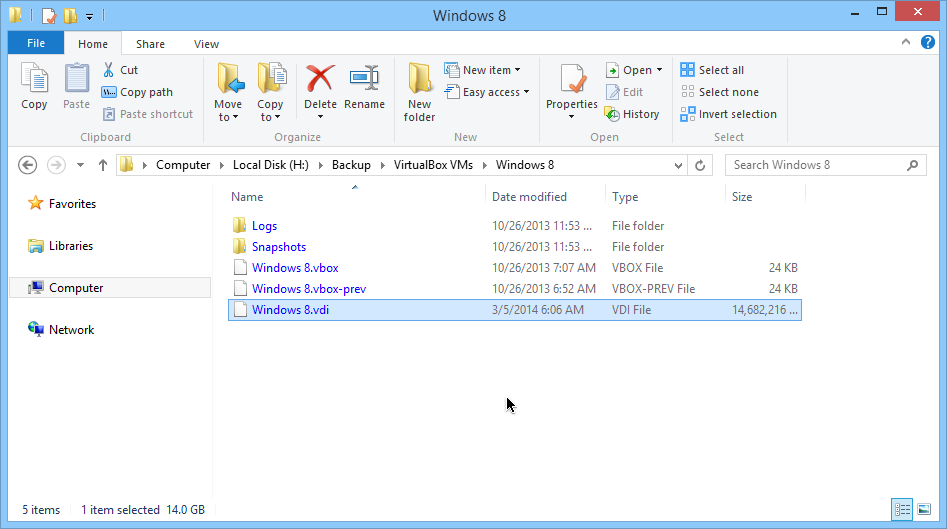Open the Copy to folder button
The image size is (947, 529).
point(270,92)
